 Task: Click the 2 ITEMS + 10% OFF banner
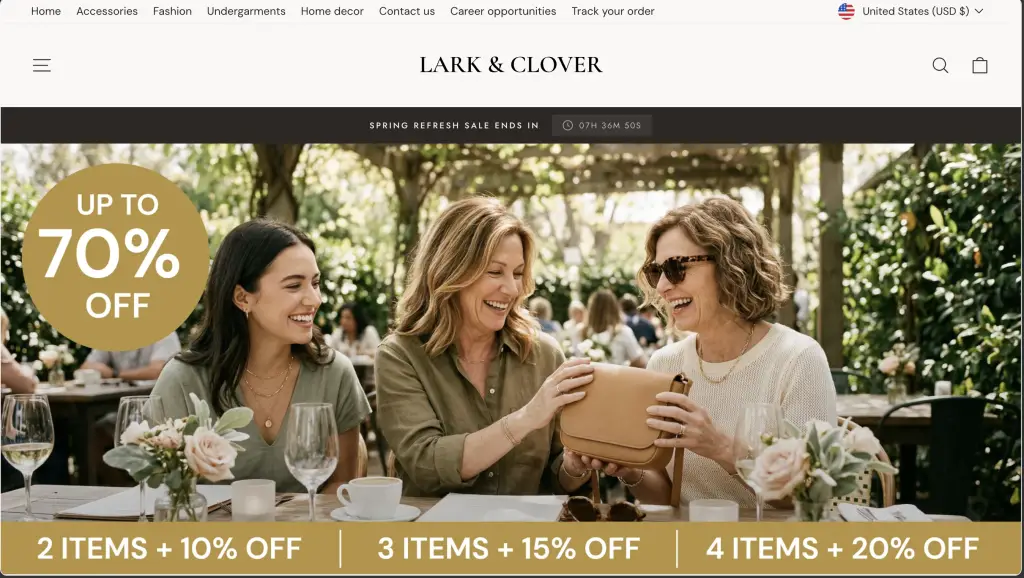coord(169,549)
